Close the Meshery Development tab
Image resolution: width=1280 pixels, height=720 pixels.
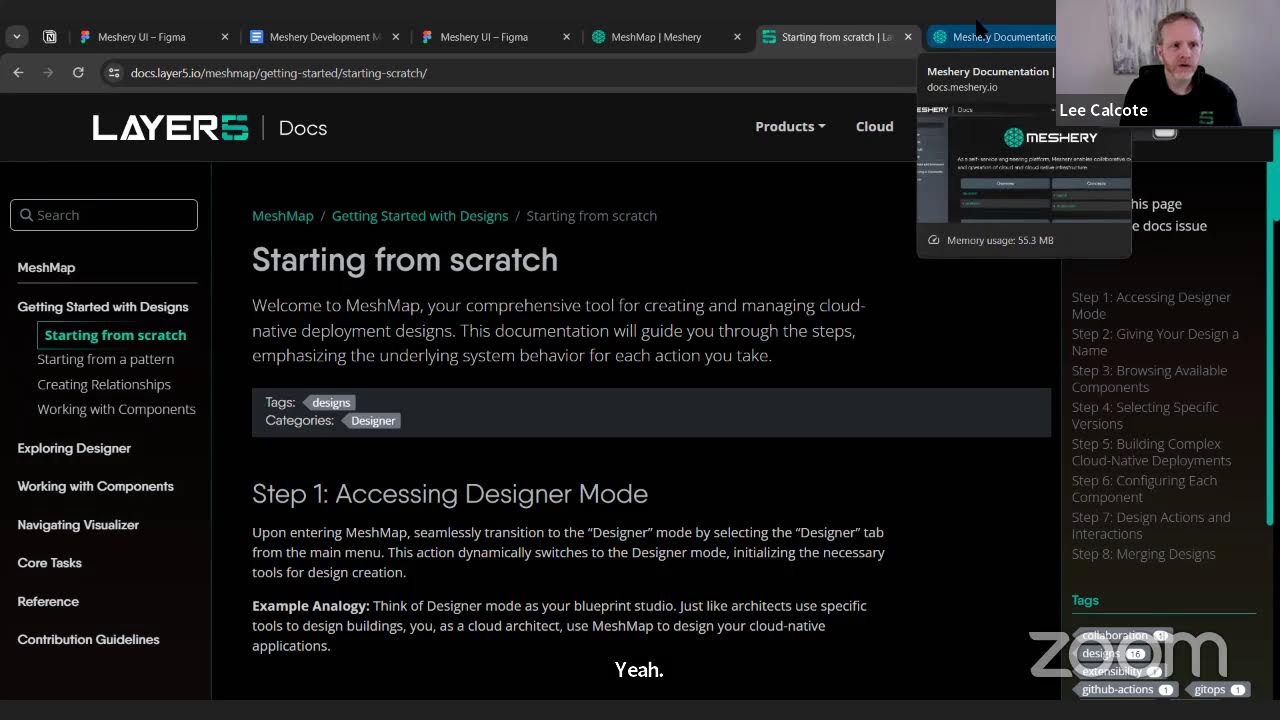(x=396, y=37)
